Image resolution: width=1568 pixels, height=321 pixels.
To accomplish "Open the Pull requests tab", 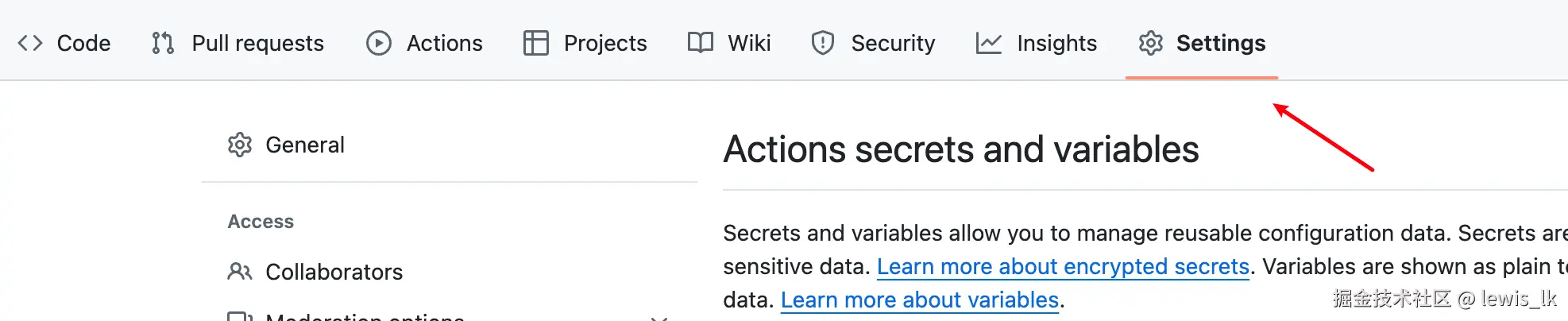I will (x=257, y=43).
